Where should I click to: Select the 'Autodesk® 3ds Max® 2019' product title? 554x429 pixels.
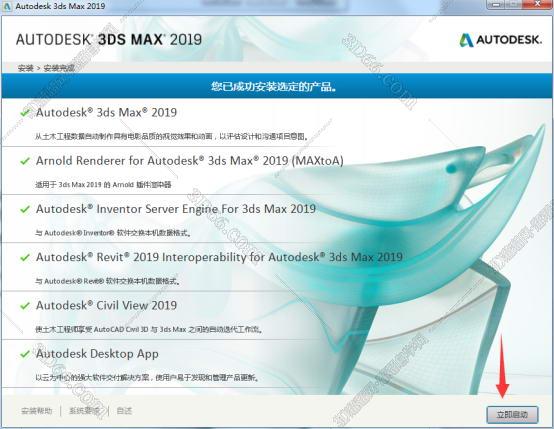106,112
